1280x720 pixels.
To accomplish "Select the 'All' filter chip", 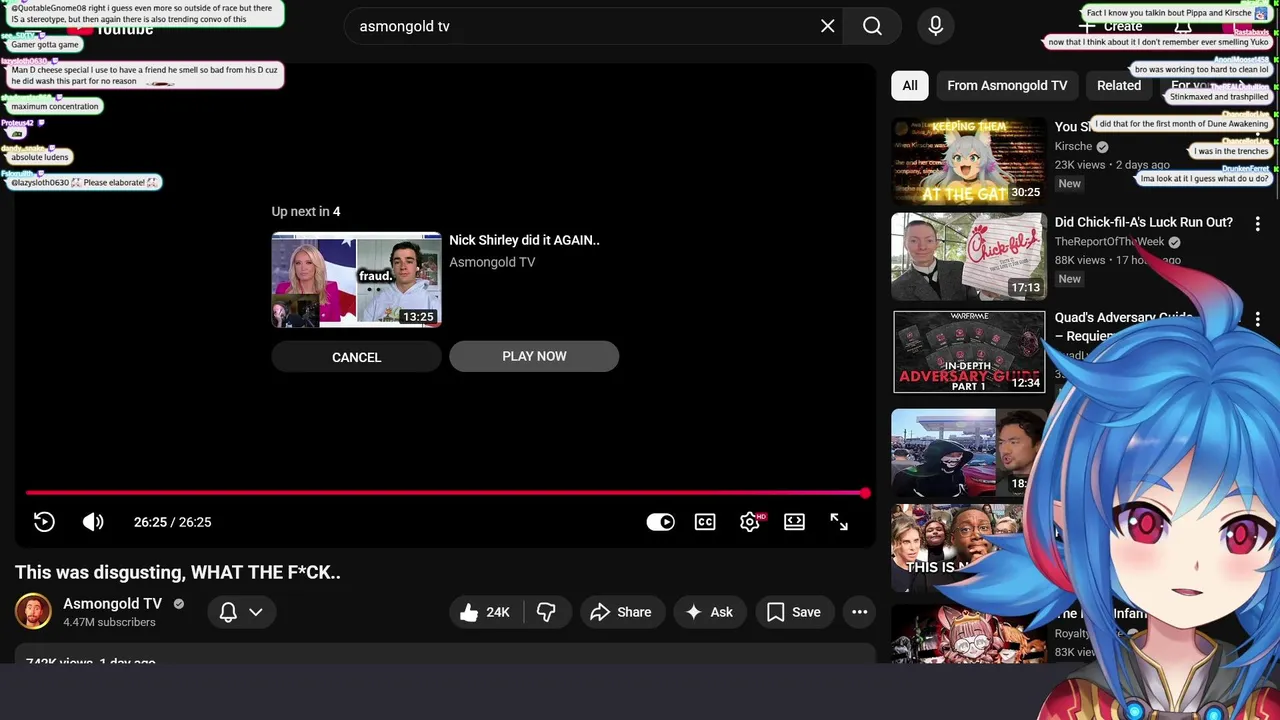I will click(910, 85).
